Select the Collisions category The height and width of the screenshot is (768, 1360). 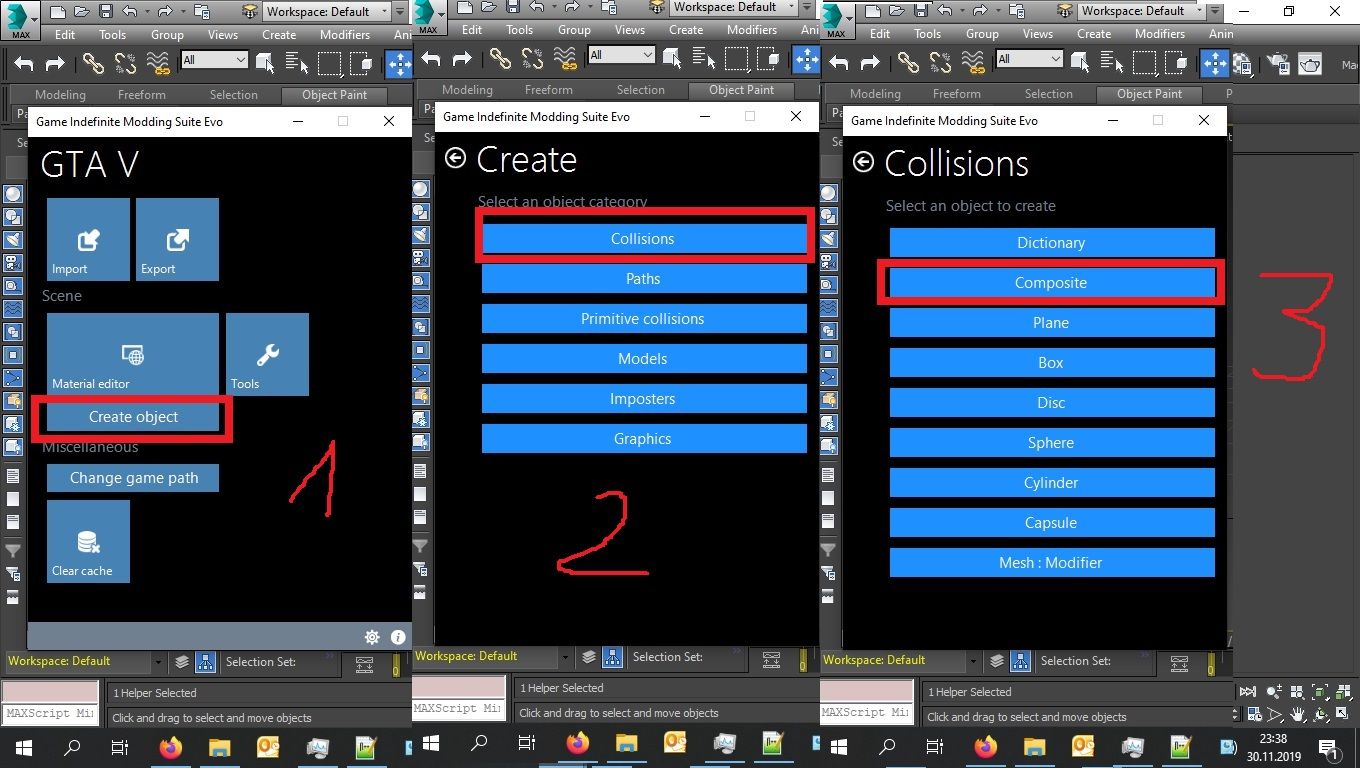[x=643, y=239]
